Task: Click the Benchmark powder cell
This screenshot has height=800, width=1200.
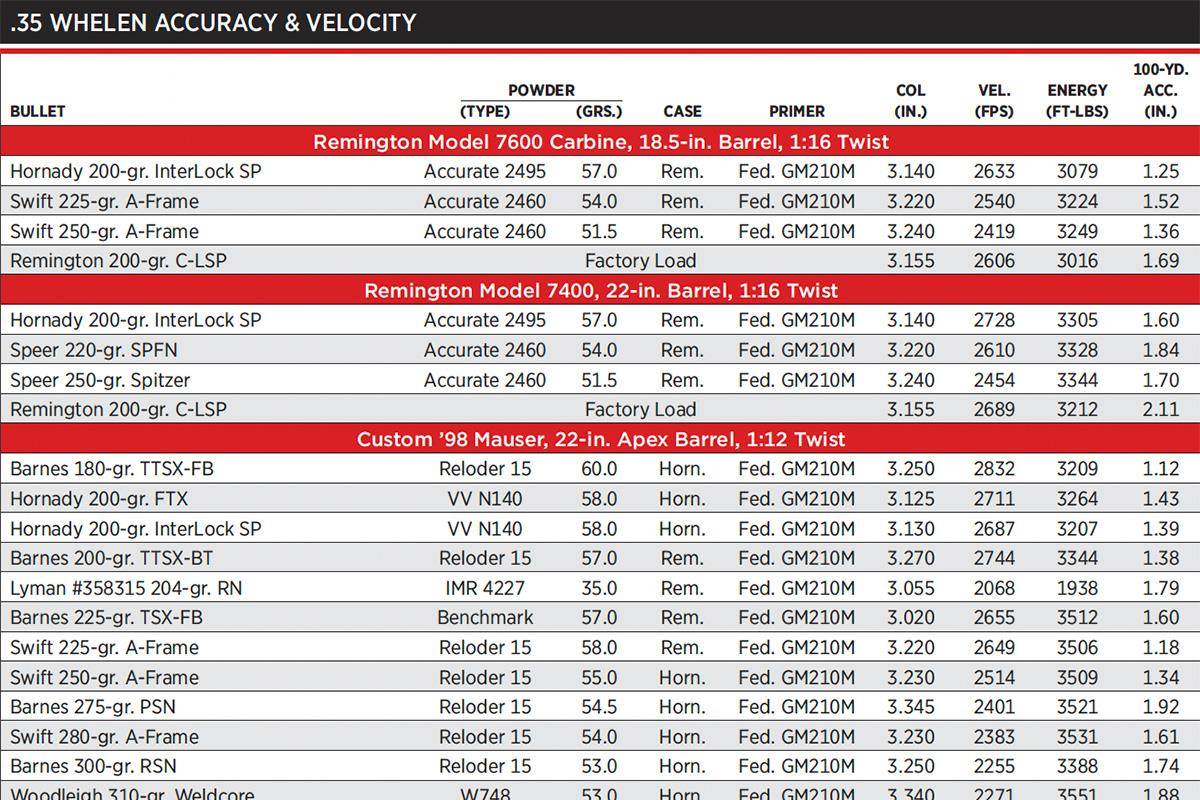Action: (485, 617)
